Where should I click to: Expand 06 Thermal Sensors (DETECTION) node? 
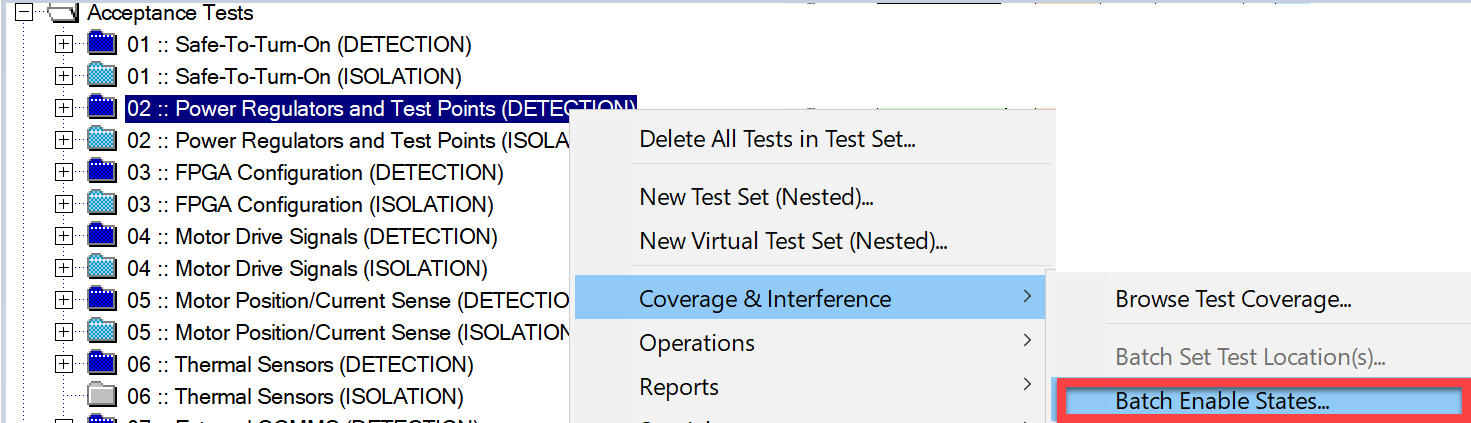tap(64, 364)
